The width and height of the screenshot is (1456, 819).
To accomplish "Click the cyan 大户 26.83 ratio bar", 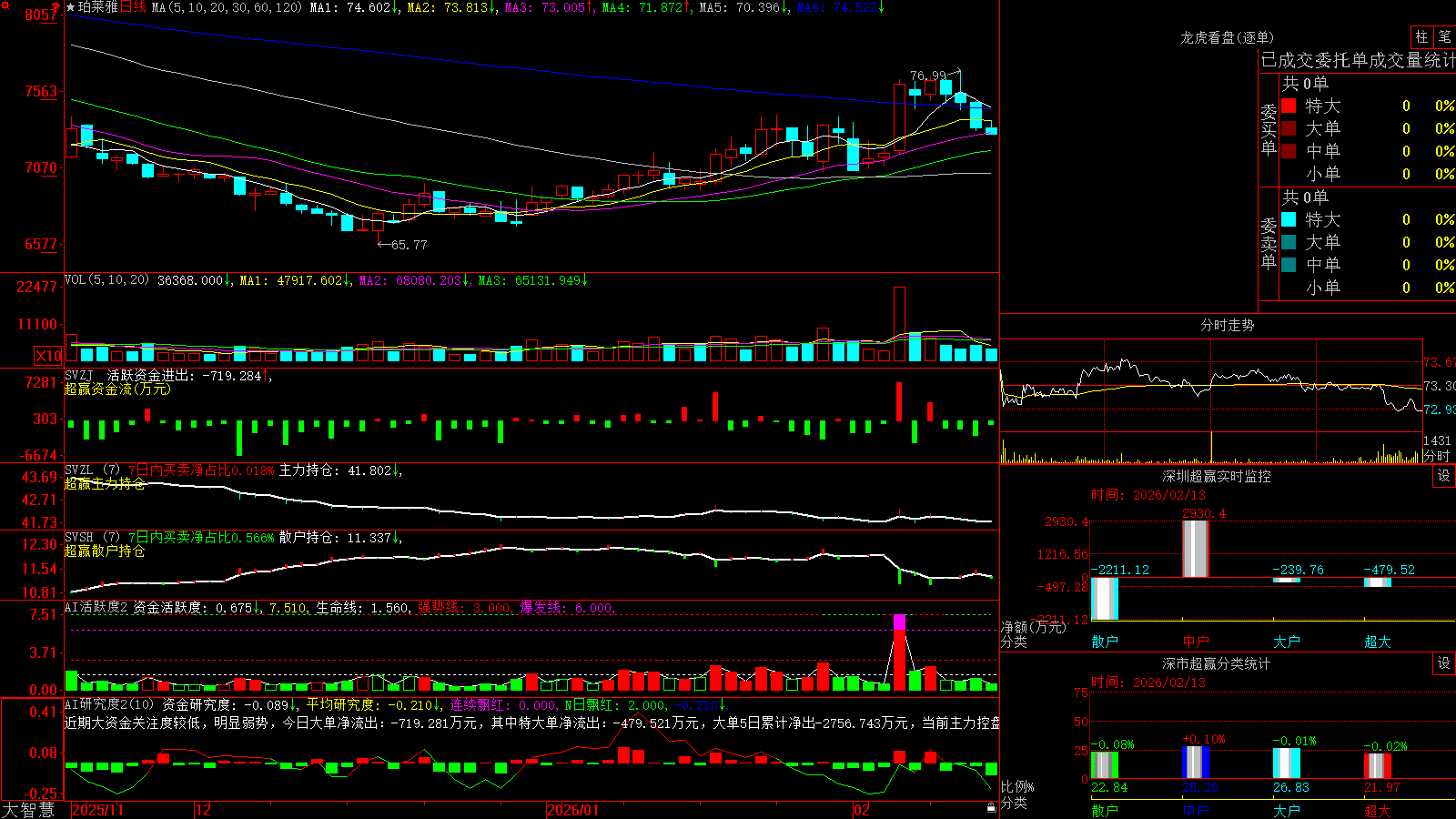I will coord(1287,763).
